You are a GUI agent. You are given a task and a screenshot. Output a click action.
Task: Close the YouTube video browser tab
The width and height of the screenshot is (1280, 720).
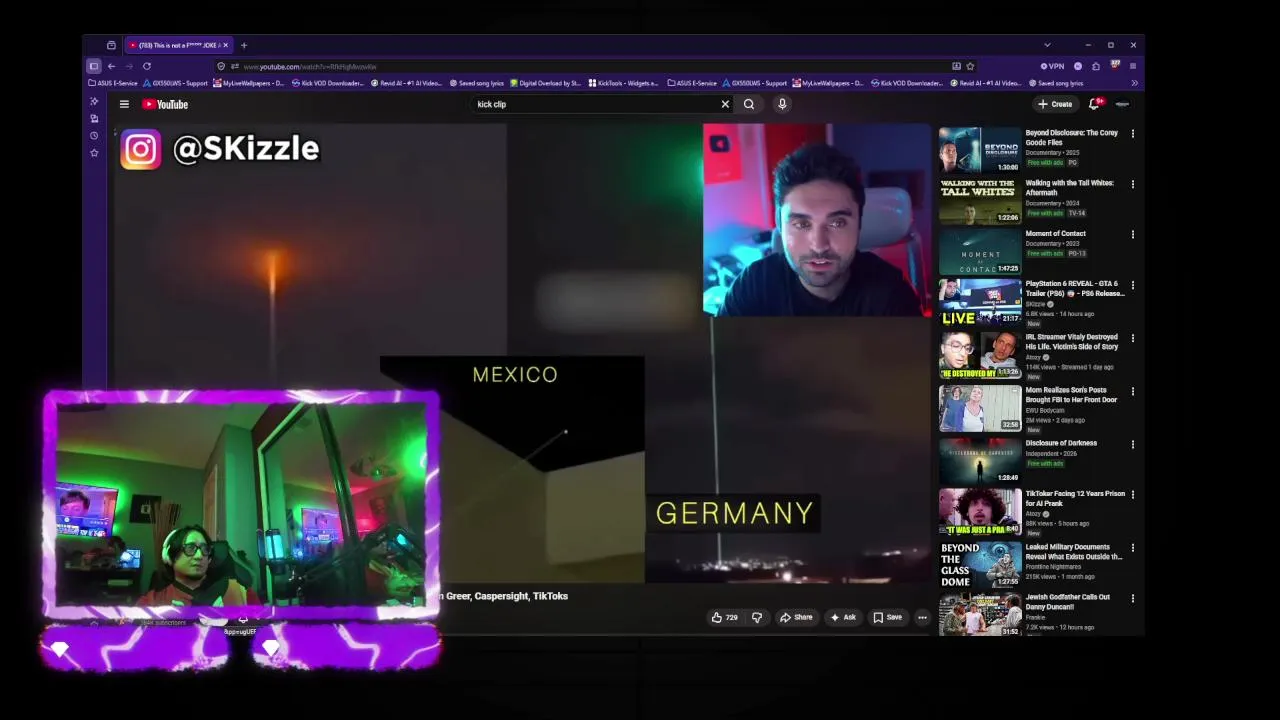pos(225,45)
